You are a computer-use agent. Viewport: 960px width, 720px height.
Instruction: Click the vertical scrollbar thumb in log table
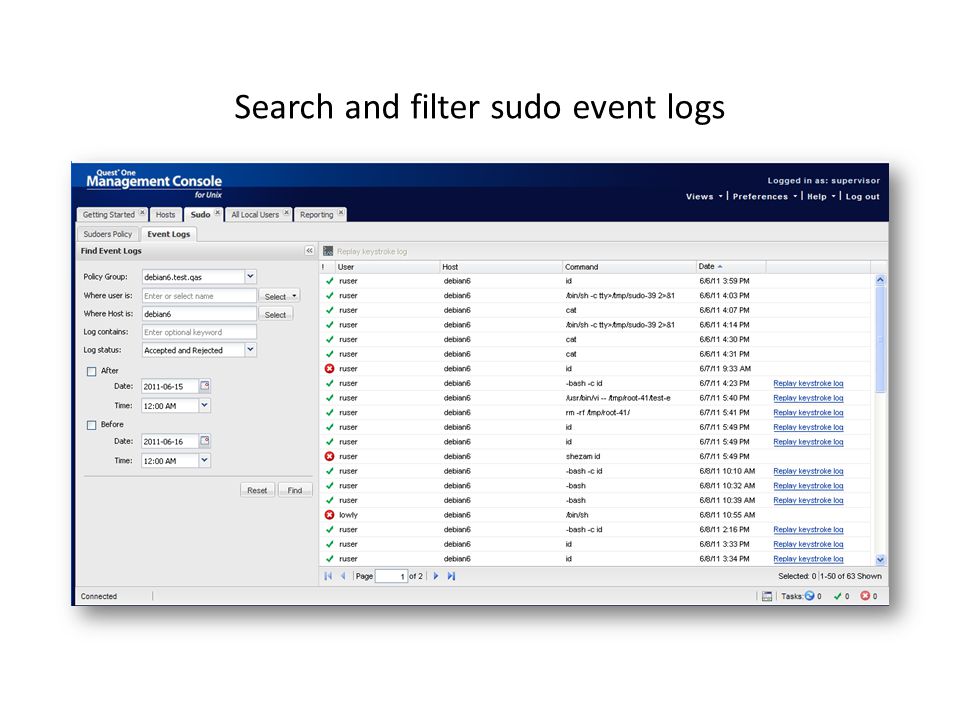tap(880, 339)
